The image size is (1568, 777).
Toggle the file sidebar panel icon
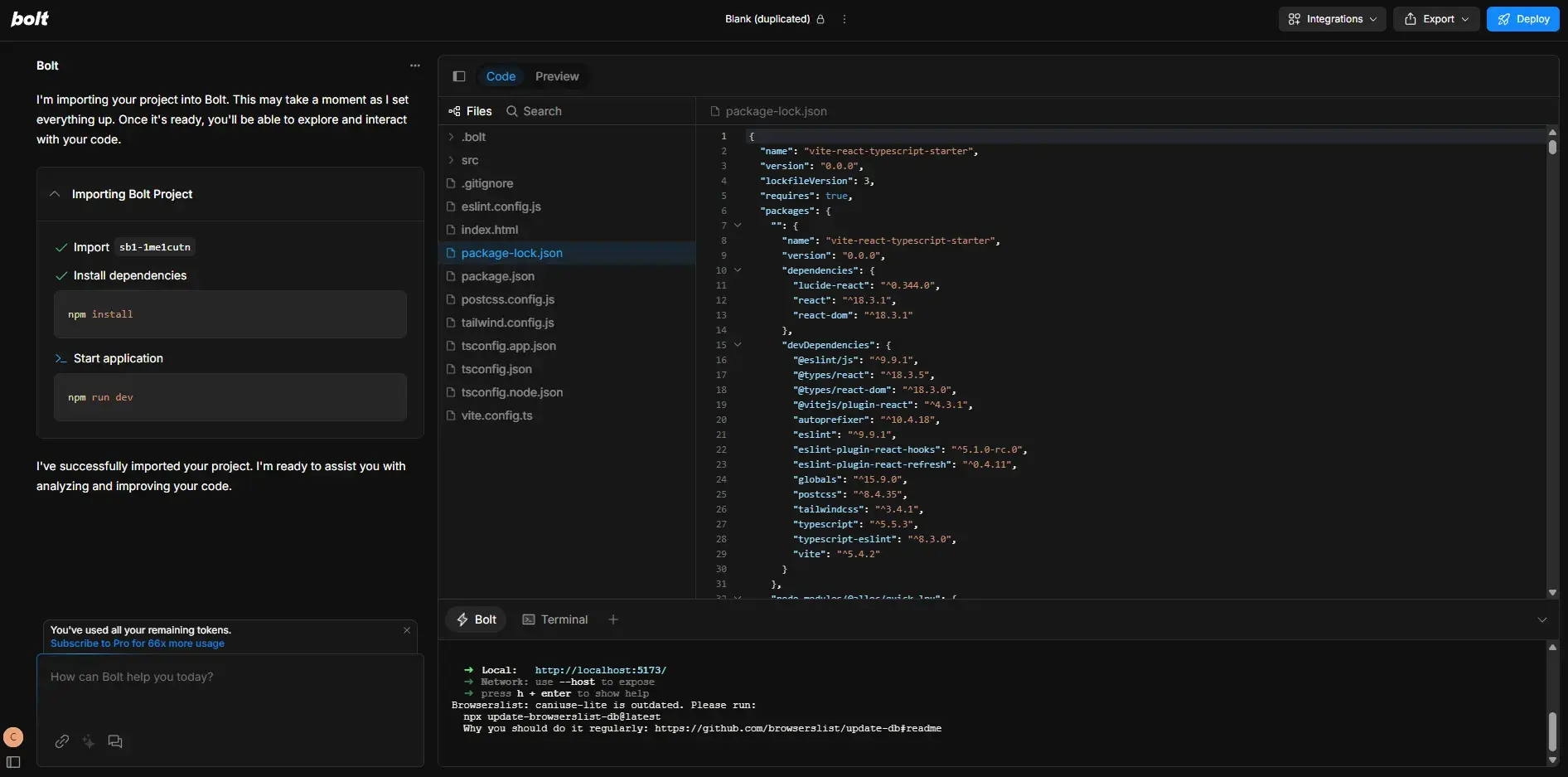point(459,76)
